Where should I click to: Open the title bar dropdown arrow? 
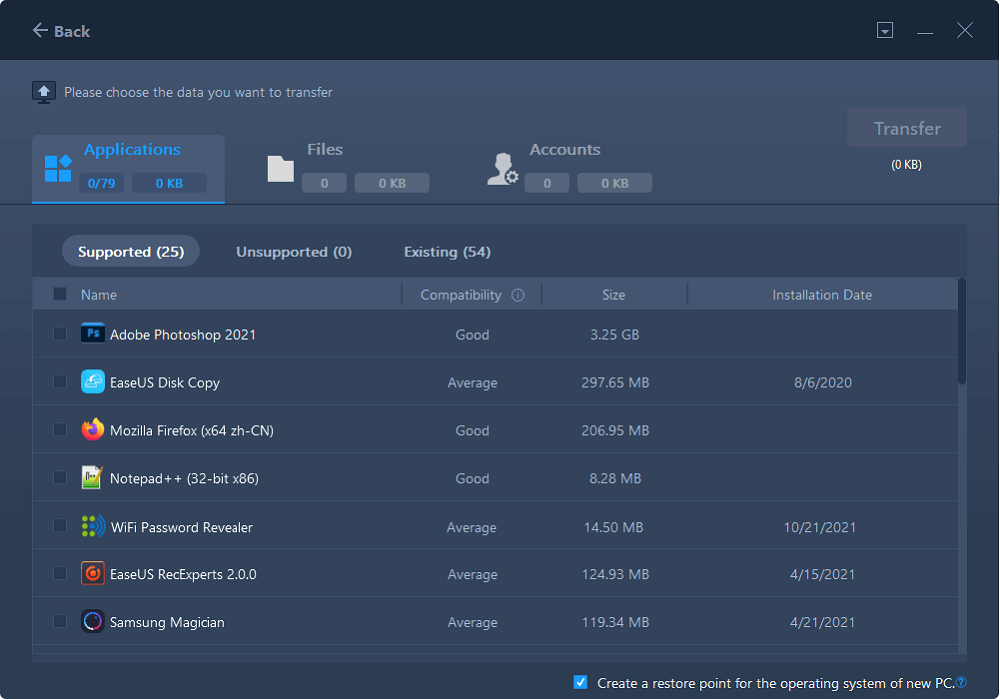[x=885, y=30]
